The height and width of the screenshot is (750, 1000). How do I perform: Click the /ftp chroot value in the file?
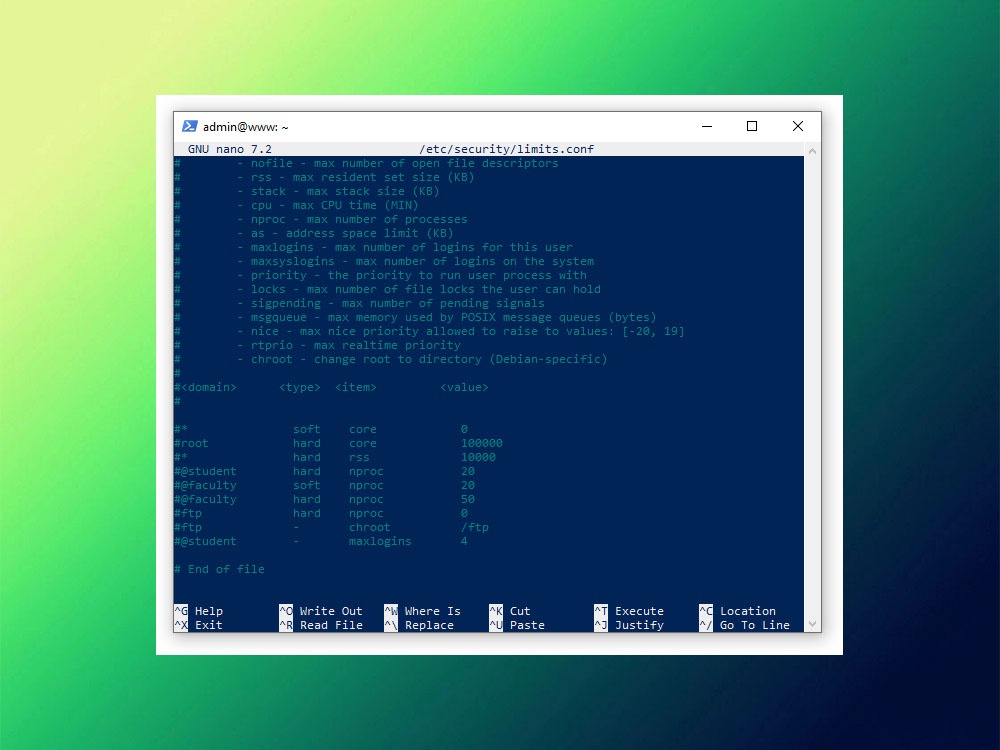475,527
